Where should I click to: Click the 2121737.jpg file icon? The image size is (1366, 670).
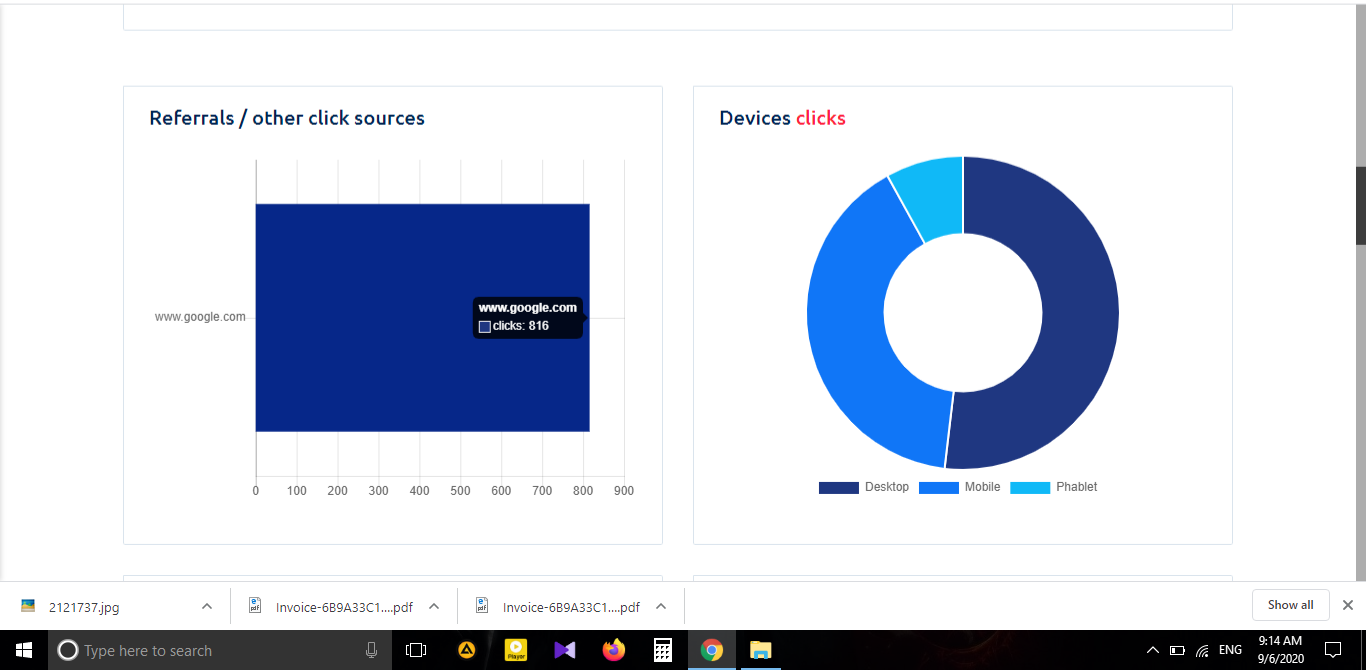pos(28,606)
